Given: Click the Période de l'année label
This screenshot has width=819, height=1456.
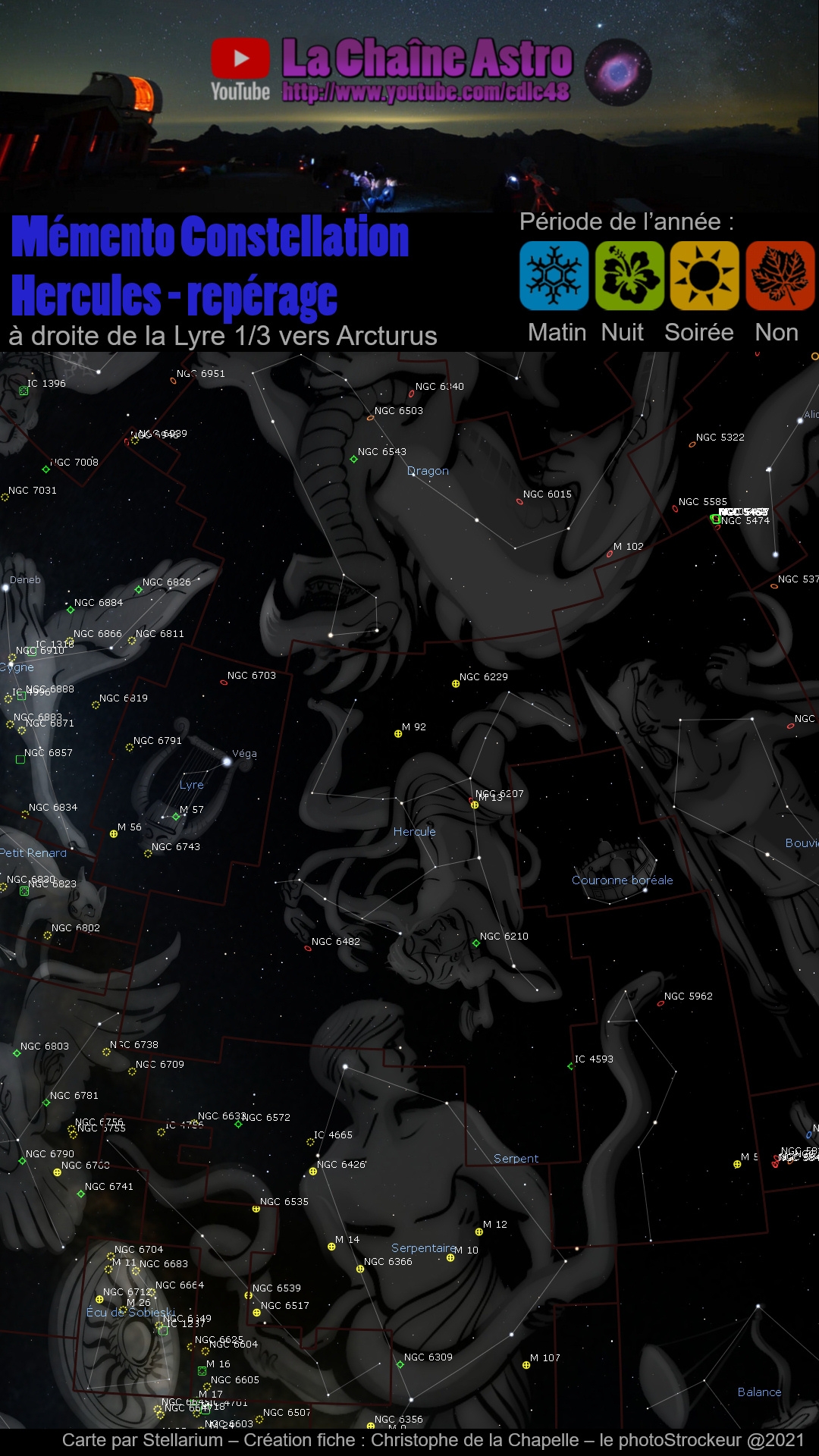Looking at the screenshot, I should pyautogui.click(x=626, y=221).
